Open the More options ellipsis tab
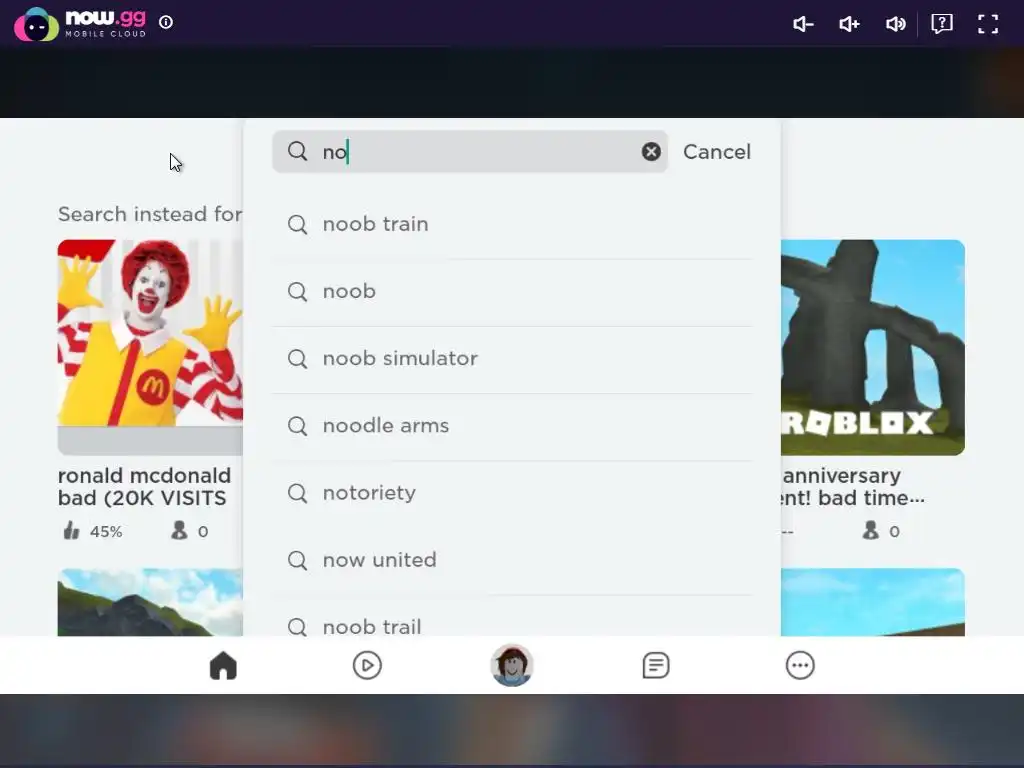Screen dimensions: 1024x768 (x=800, y=665)
